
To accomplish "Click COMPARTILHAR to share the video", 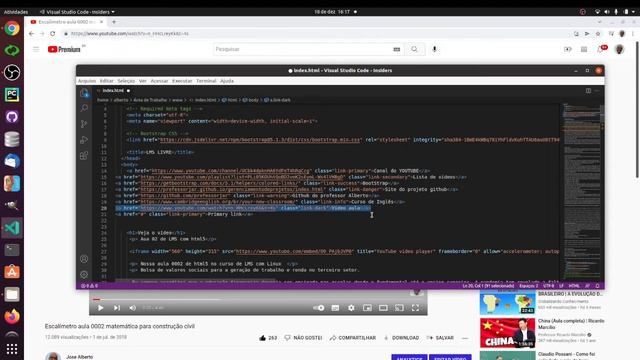I will tap(353, 338).
